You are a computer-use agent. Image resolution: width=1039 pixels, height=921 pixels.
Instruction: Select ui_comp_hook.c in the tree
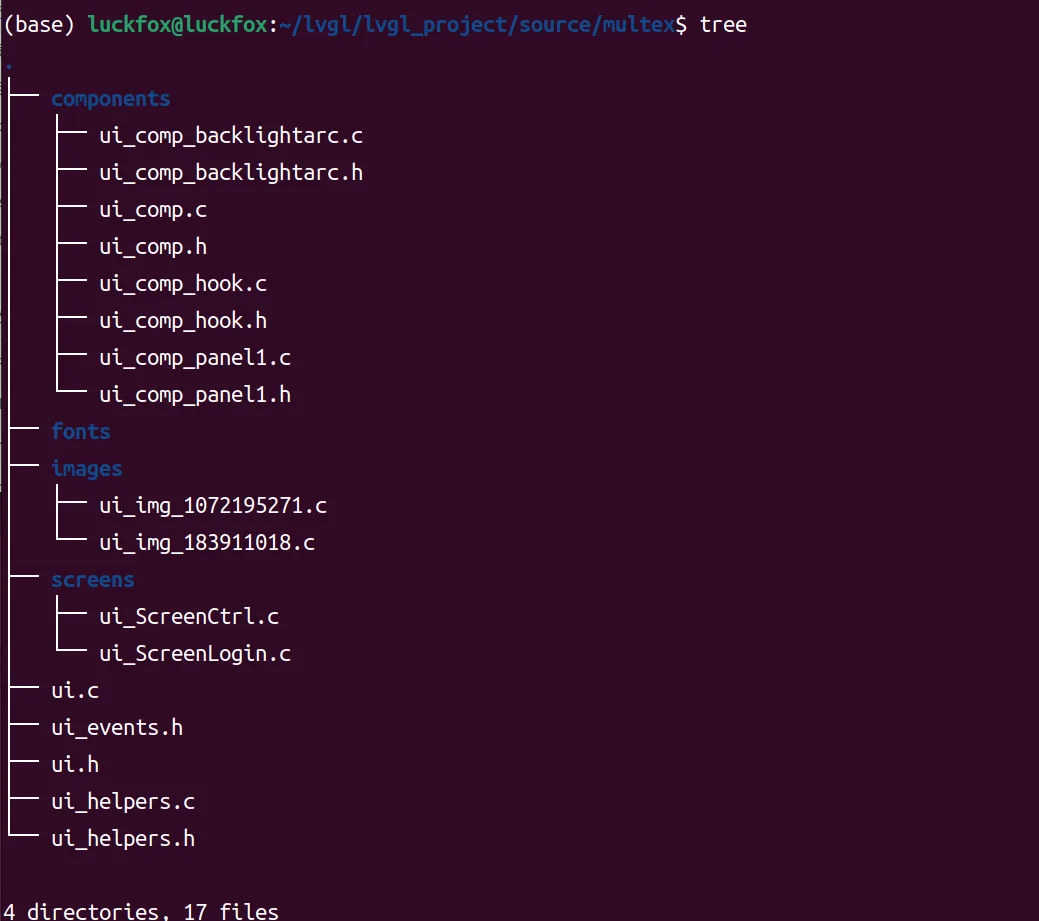183,284
